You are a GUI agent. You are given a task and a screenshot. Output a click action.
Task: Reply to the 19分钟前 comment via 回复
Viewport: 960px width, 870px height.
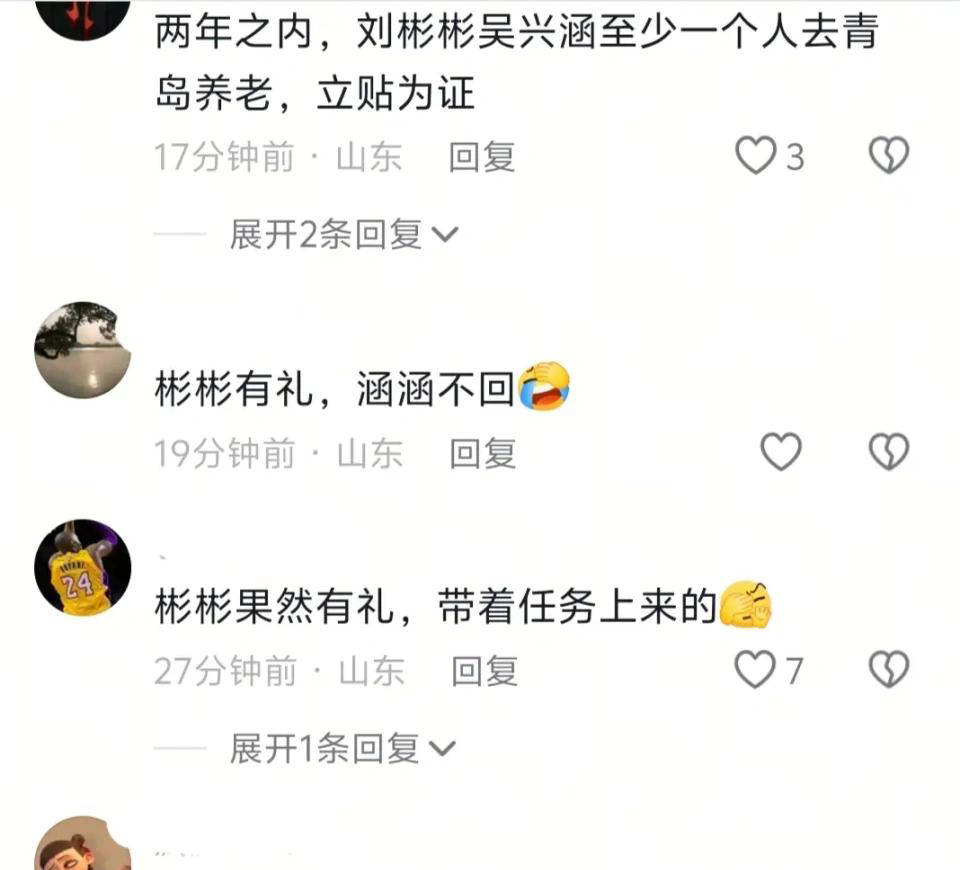(482, 454)
